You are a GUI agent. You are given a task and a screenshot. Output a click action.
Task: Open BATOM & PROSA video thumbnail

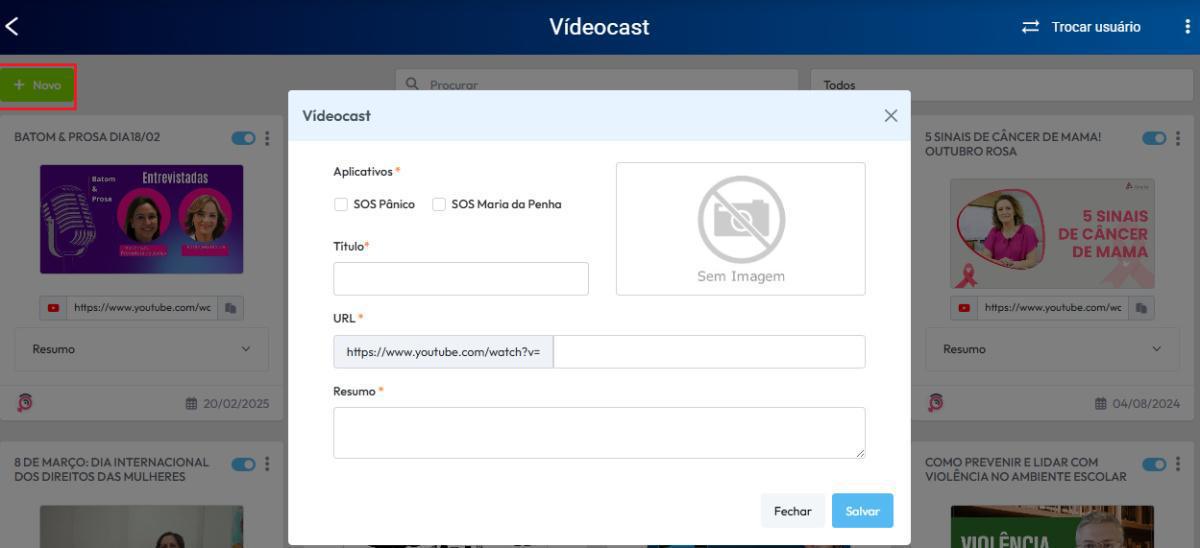[x=141, y=219]
